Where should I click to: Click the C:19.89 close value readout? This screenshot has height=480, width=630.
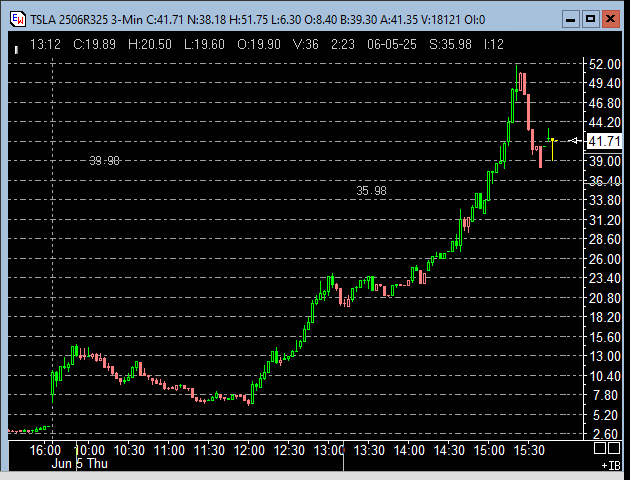[x=94, y=44]
